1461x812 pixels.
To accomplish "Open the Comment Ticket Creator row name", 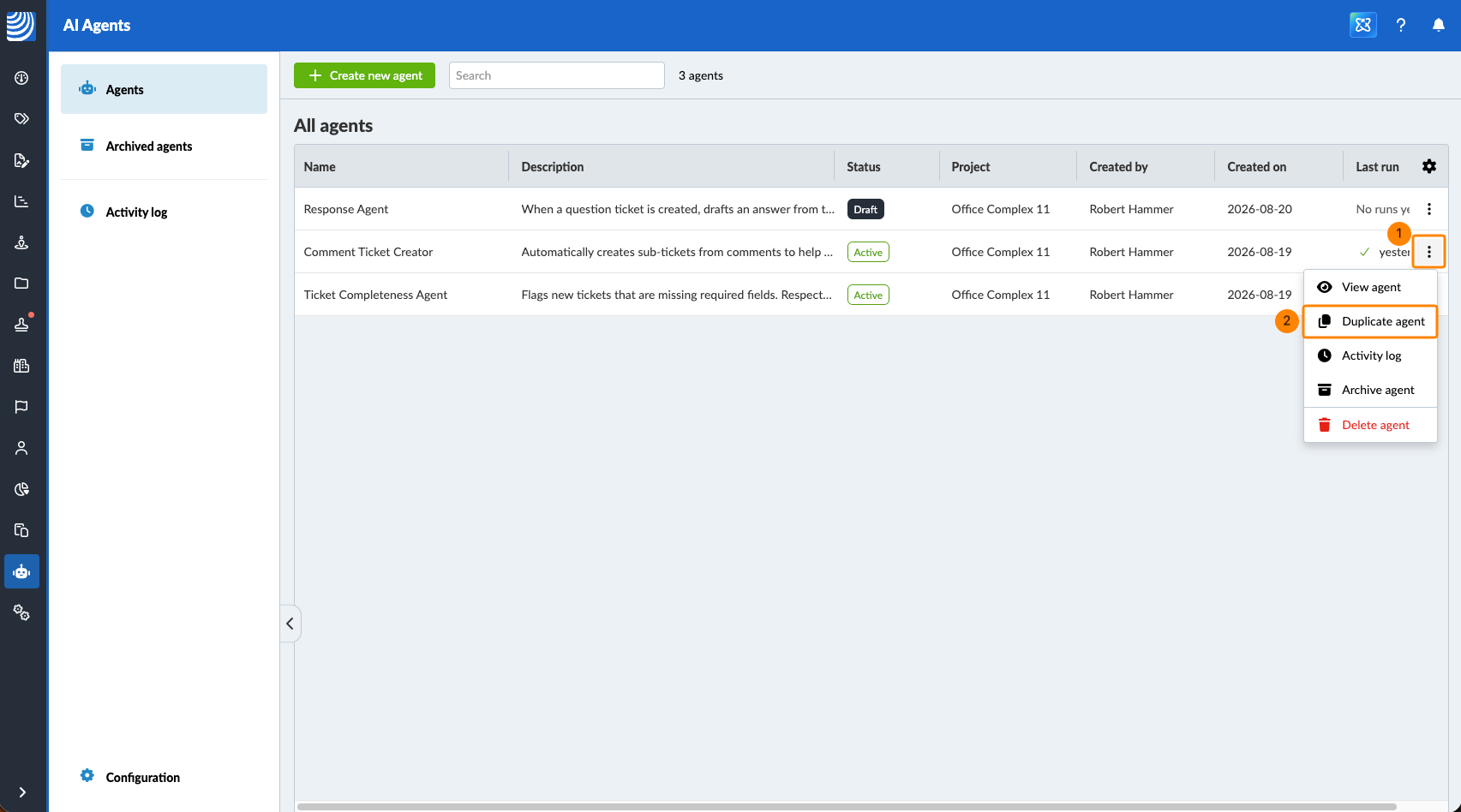I will tap(368, 252).
